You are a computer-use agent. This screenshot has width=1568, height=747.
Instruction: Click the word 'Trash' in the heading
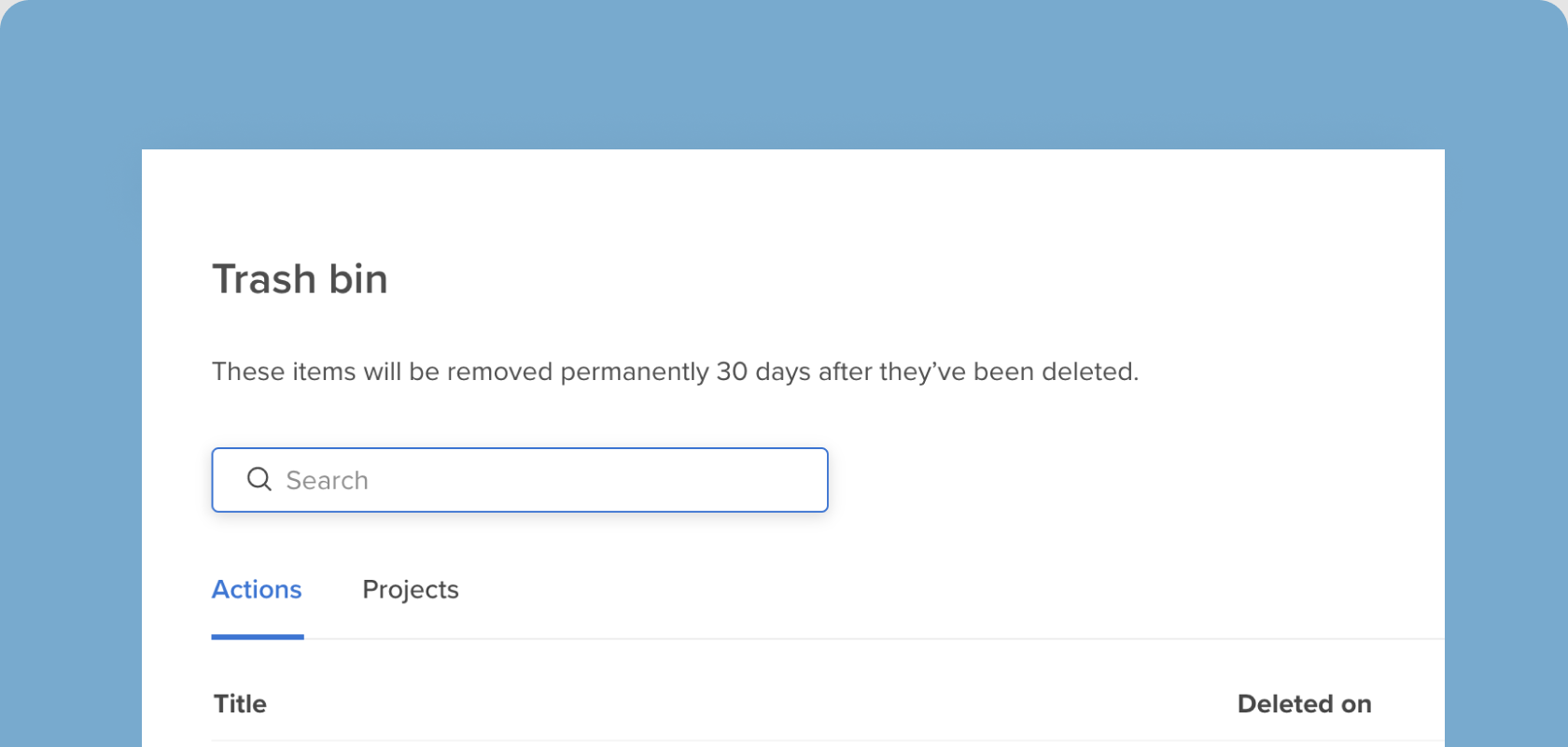pos(264,279)
